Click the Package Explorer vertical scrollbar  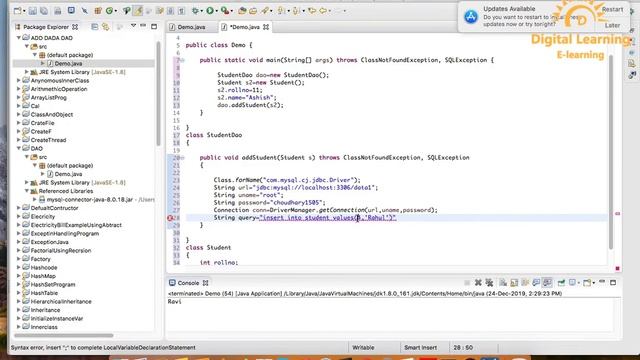(x=158, y=93)
